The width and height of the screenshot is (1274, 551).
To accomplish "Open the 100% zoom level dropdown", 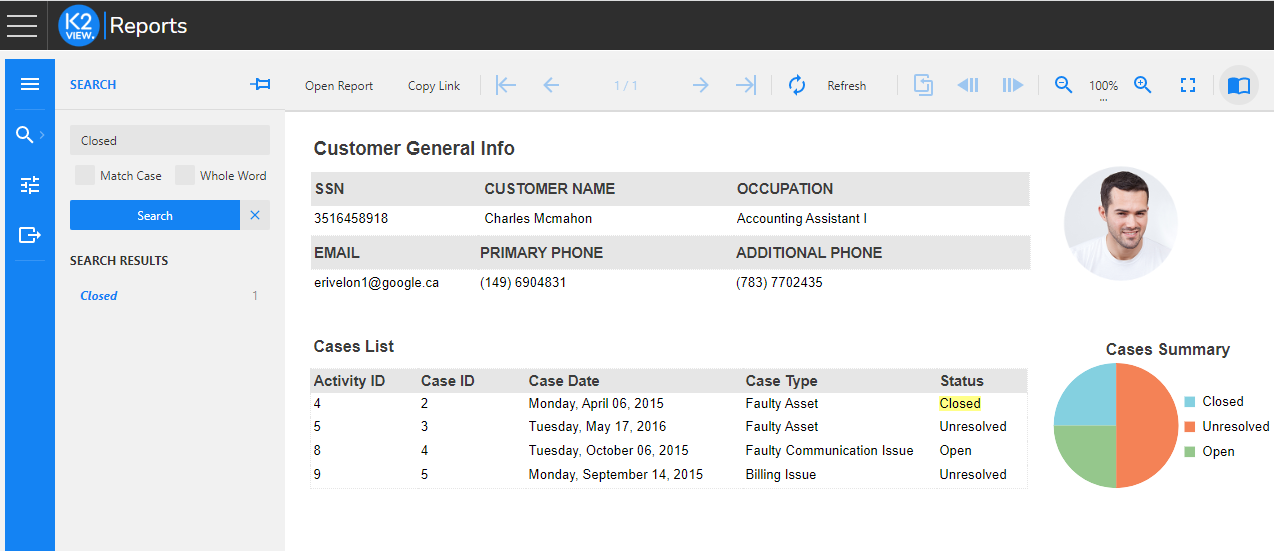I will [x=1103, y=88].
